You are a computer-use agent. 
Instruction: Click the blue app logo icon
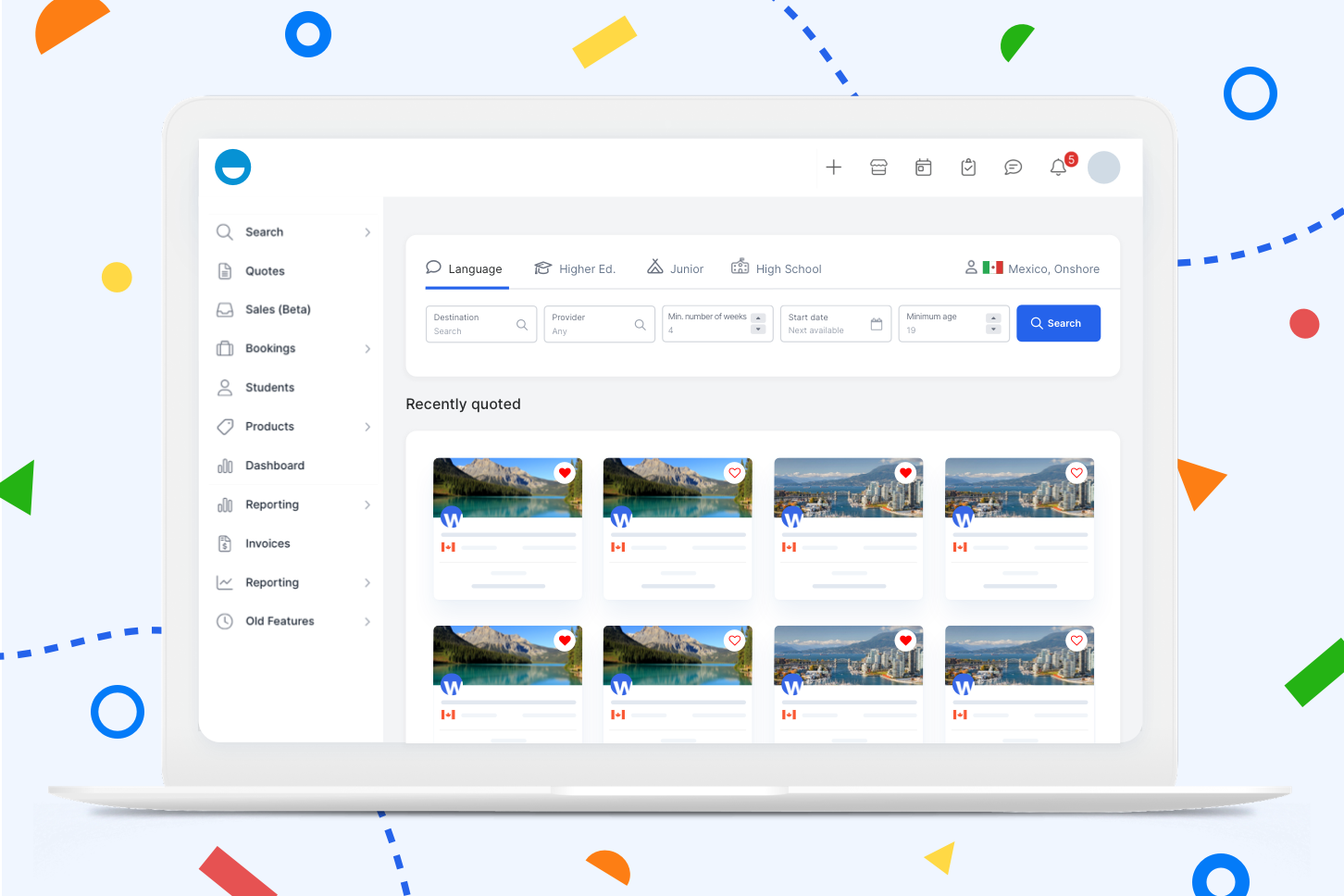[233, 168]
